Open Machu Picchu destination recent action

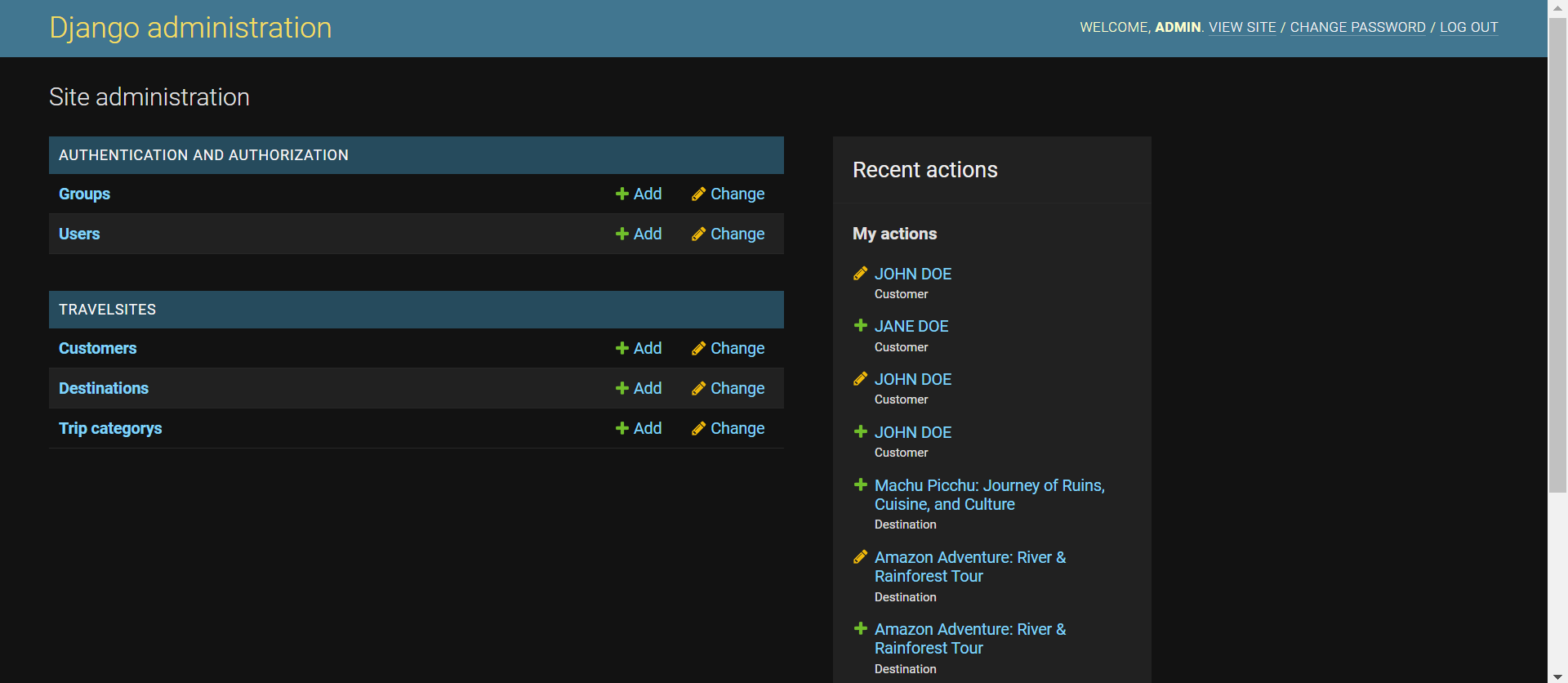pyautogui.click(x=990, y=495)
